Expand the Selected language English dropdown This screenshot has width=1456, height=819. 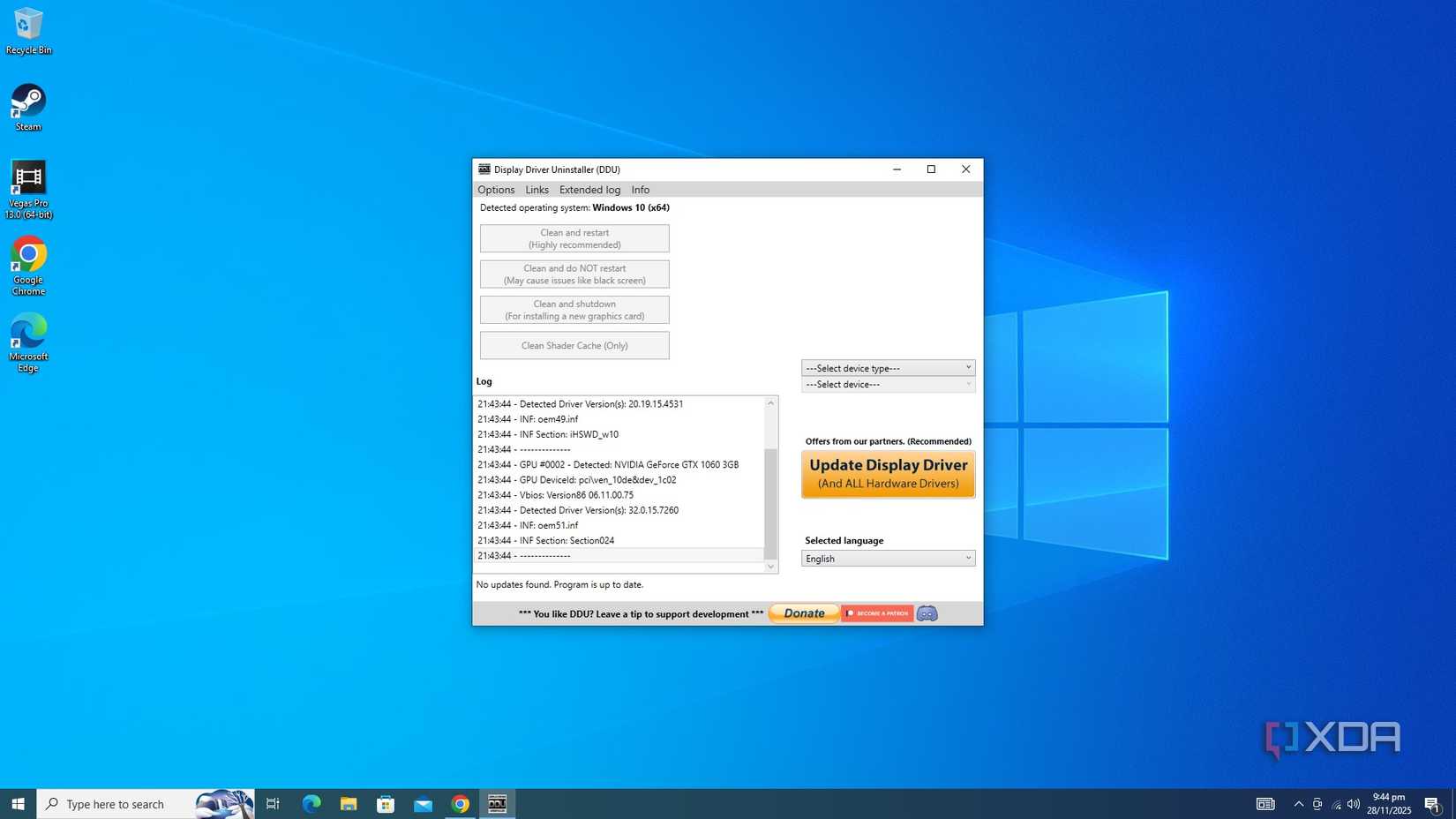(888, 559)
